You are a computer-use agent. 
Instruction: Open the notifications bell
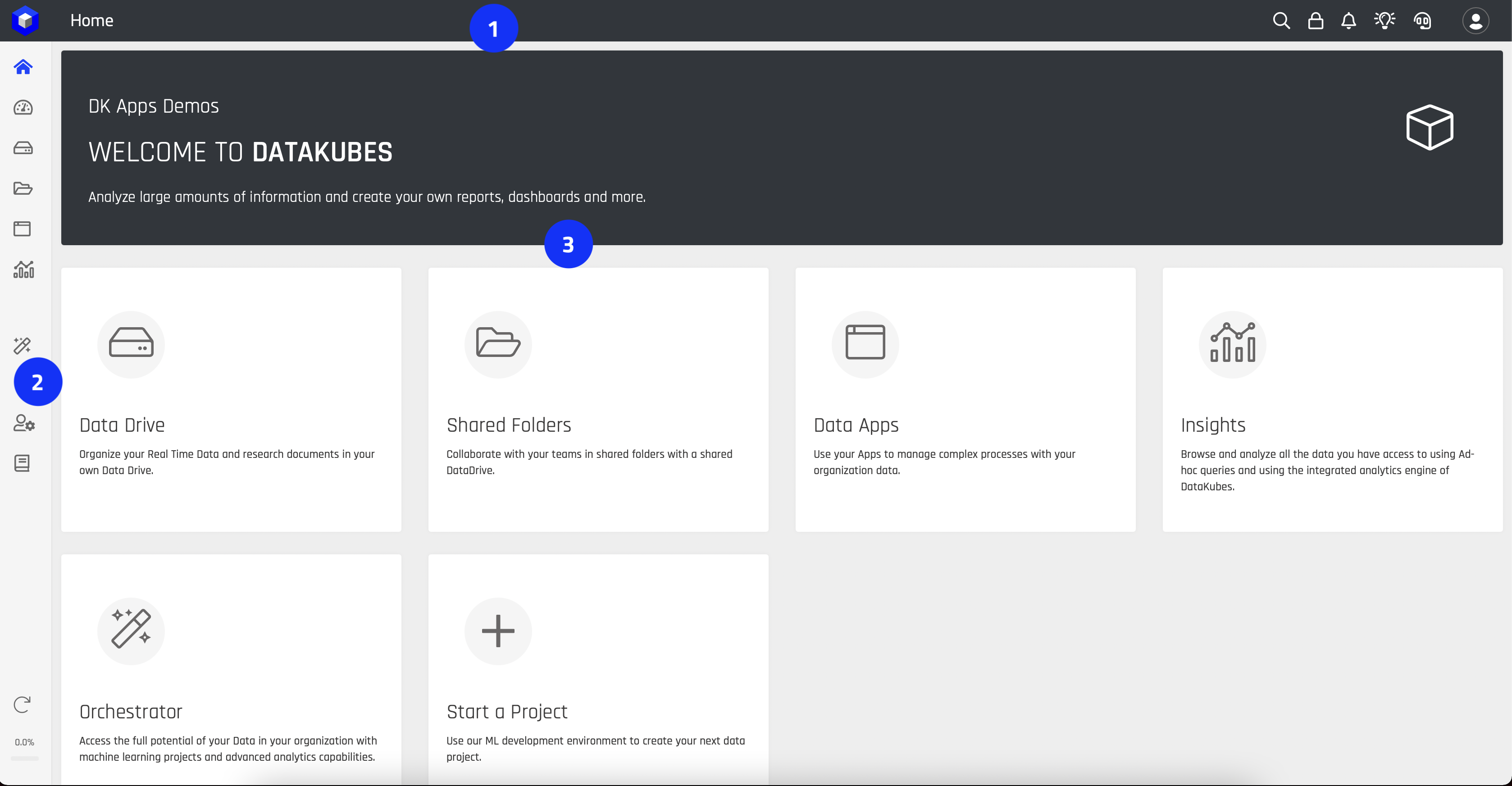pos(1348,21)
